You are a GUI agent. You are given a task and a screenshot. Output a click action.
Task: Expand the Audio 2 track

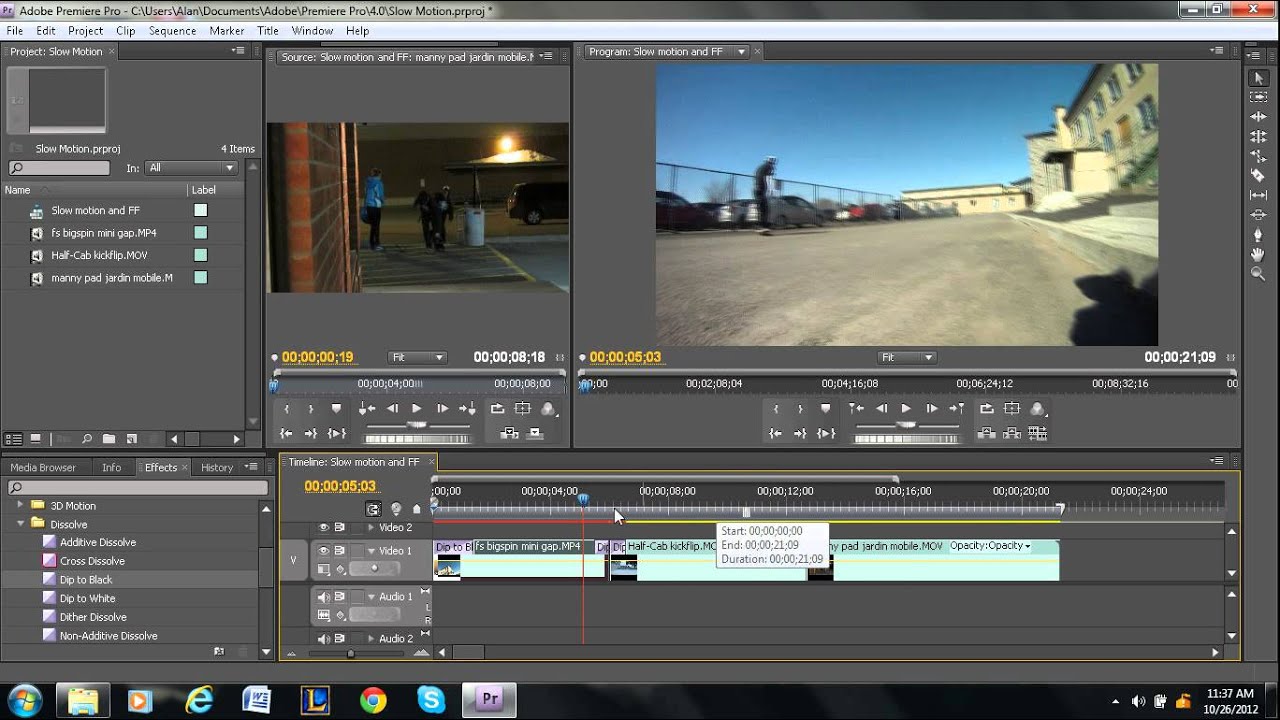pyautogui.click(x=371, y=638)
